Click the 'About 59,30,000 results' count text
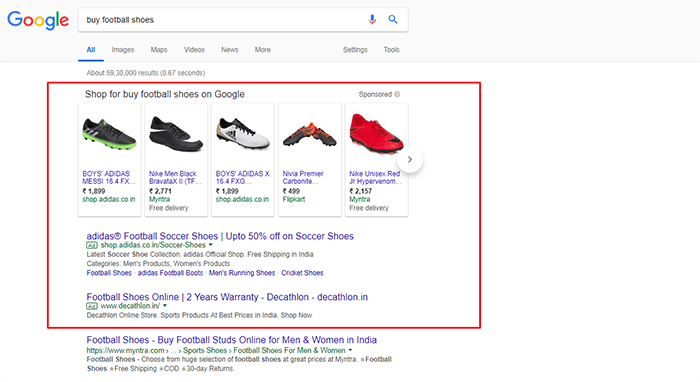Screen dimensions: 700x382 pyautogui.click(x=146, y=73)
